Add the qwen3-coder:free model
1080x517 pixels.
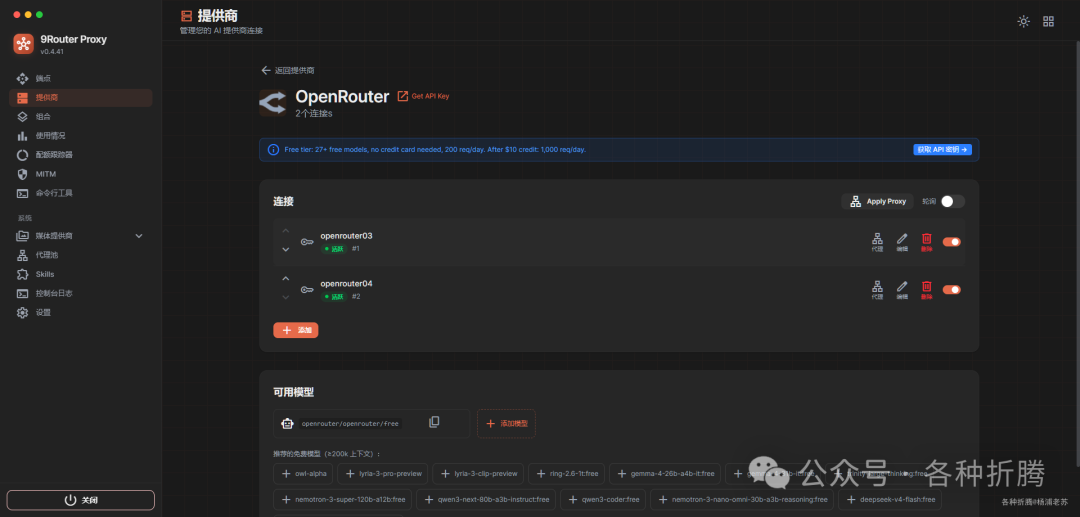point(603,499)
